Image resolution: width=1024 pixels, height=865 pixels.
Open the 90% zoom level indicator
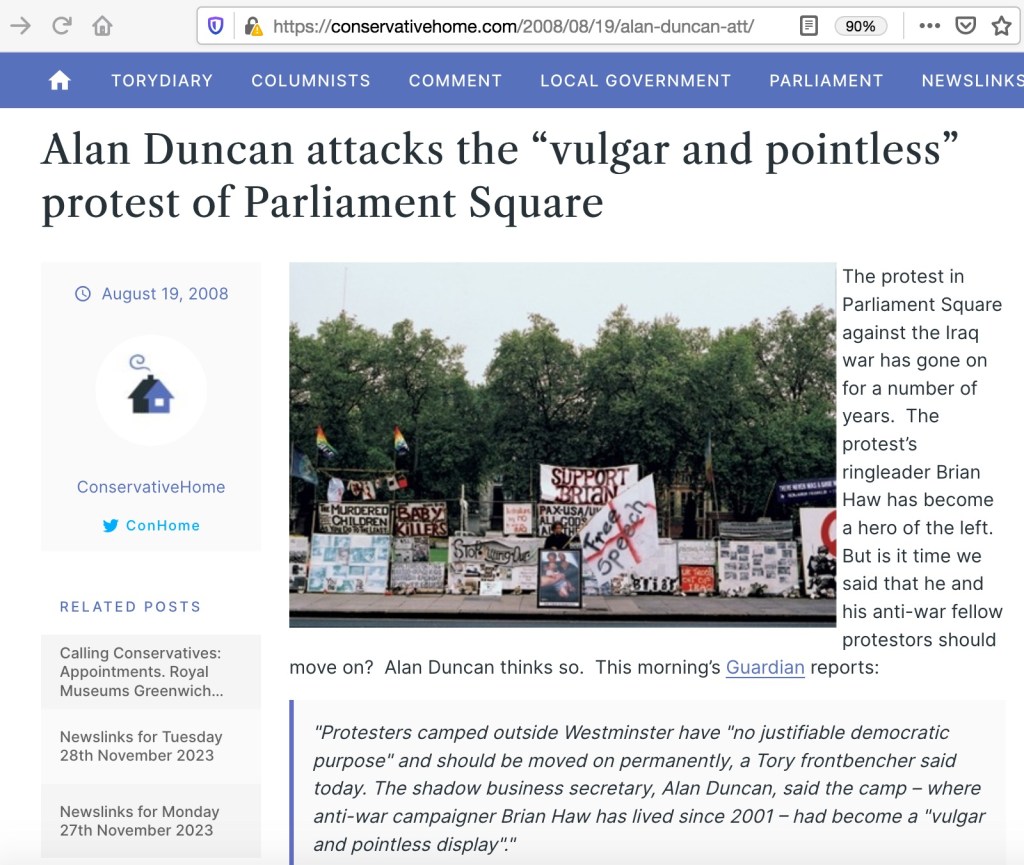tap(860, 26)
